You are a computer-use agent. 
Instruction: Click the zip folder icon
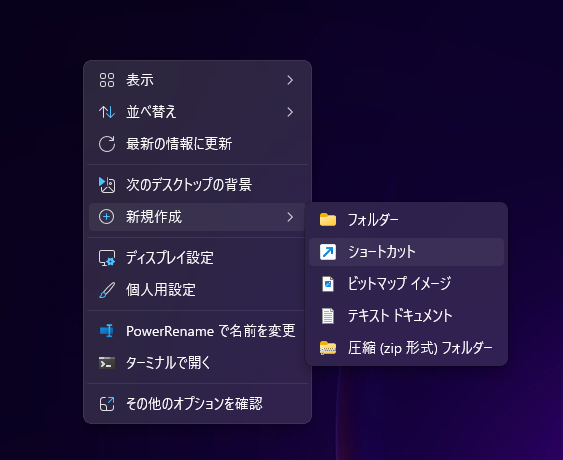coord(328,348)
